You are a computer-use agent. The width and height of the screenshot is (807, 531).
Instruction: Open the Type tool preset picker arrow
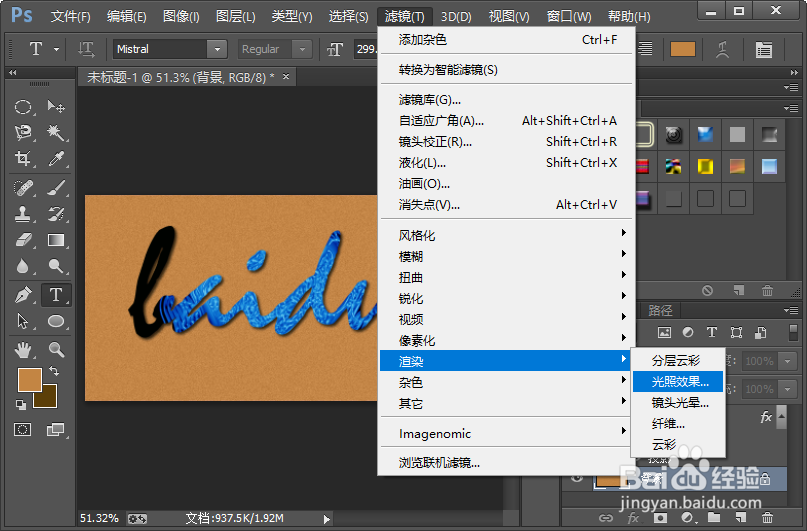[x=56, y=49]
